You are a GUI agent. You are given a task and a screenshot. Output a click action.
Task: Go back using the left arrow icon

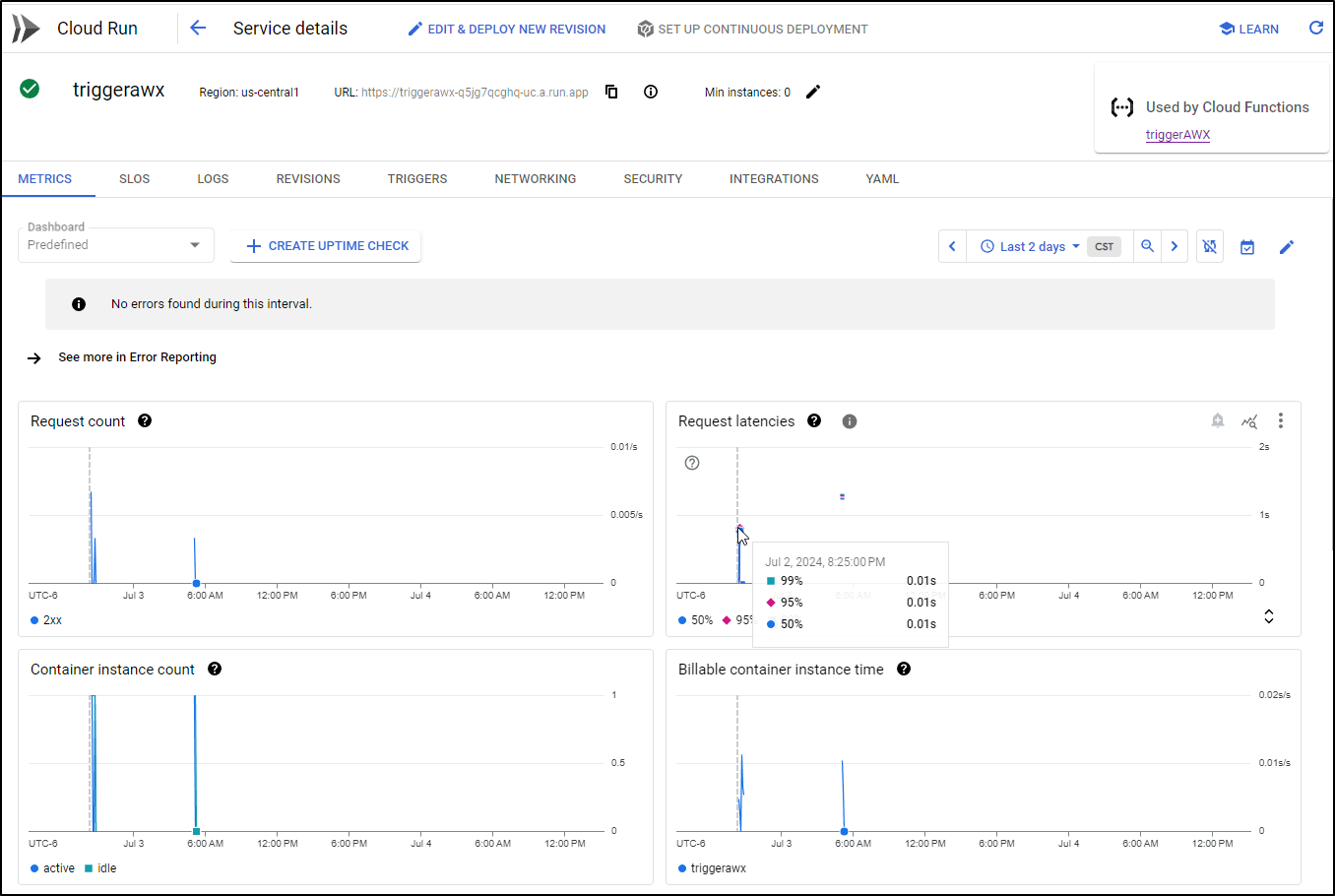click(198, 29)
